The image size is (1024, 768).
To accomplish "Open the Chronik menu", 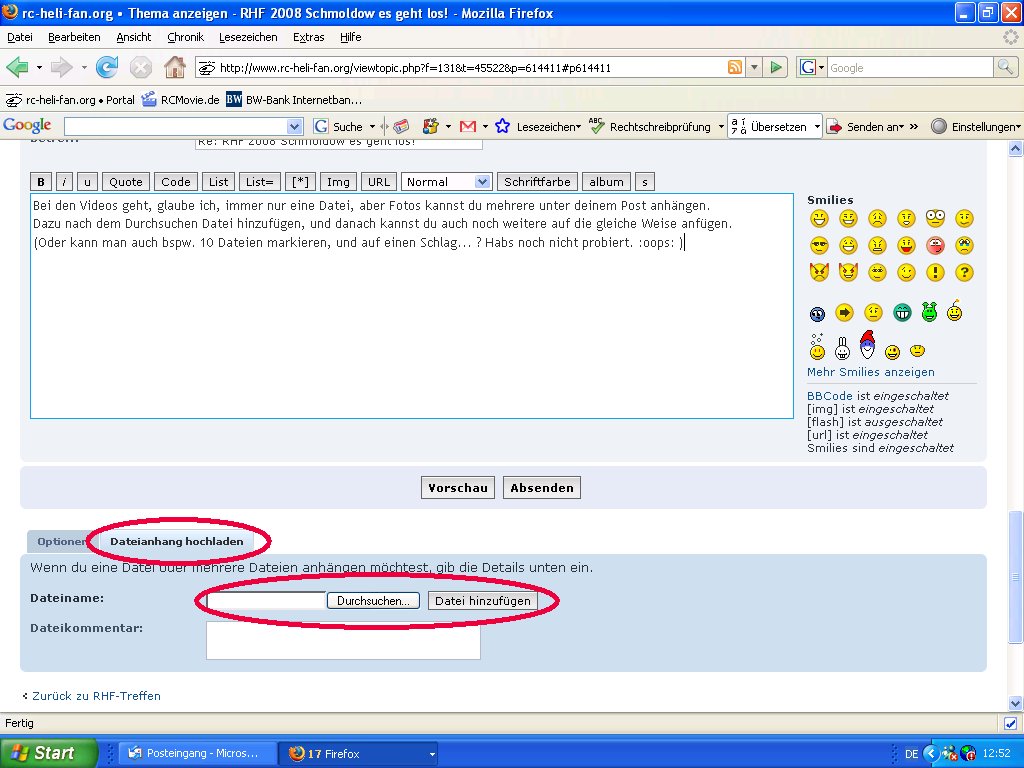I will pos(185,37).
